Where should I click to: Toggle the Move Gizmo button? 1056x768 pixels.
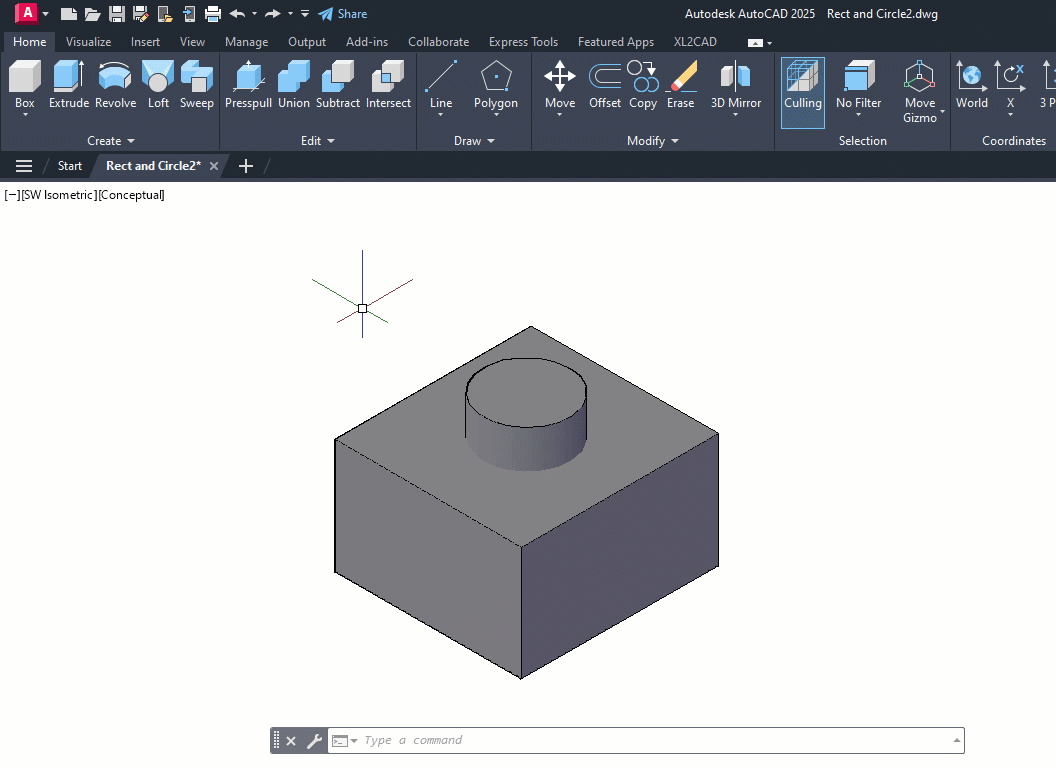click(x=919, y=92)
